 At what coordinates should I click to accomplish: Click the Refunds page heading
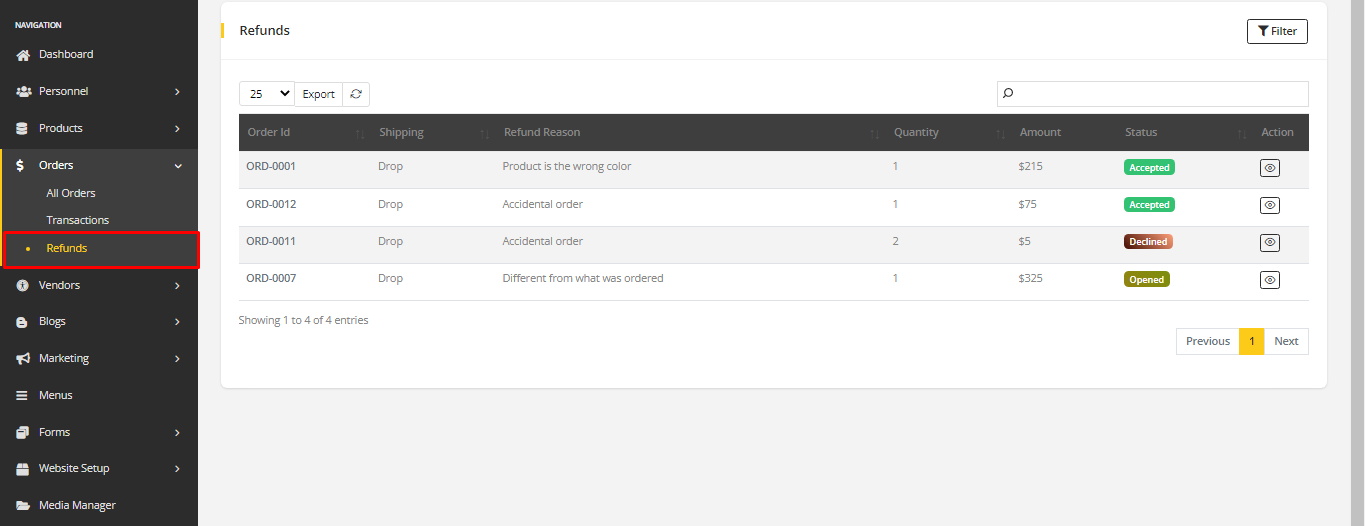265,31
